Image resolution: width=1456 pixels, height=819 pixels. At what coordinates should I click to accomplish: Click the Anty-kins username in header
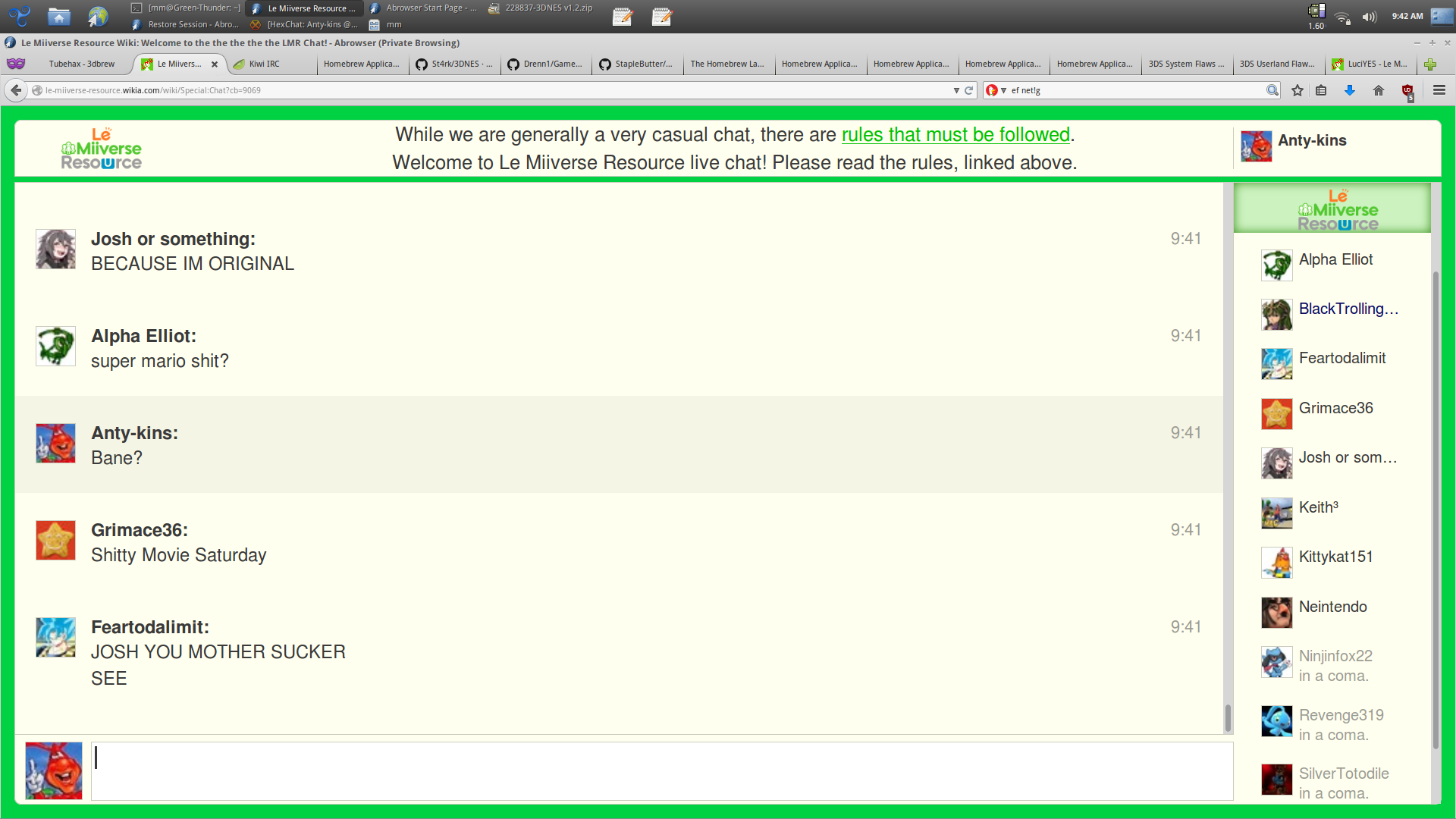[1312, 140]
